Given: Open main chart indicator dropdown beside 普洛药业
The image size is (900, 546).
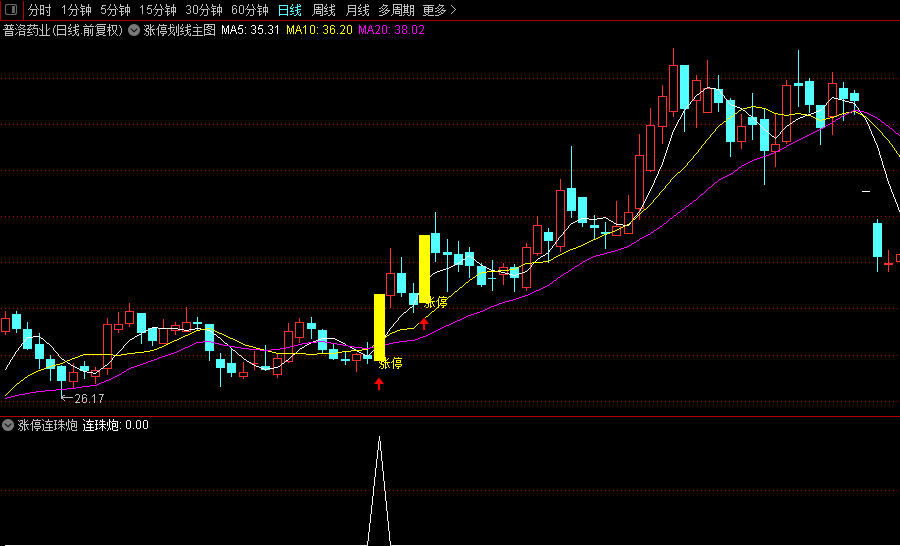Looking at the screenshot, I should (134, 30).
